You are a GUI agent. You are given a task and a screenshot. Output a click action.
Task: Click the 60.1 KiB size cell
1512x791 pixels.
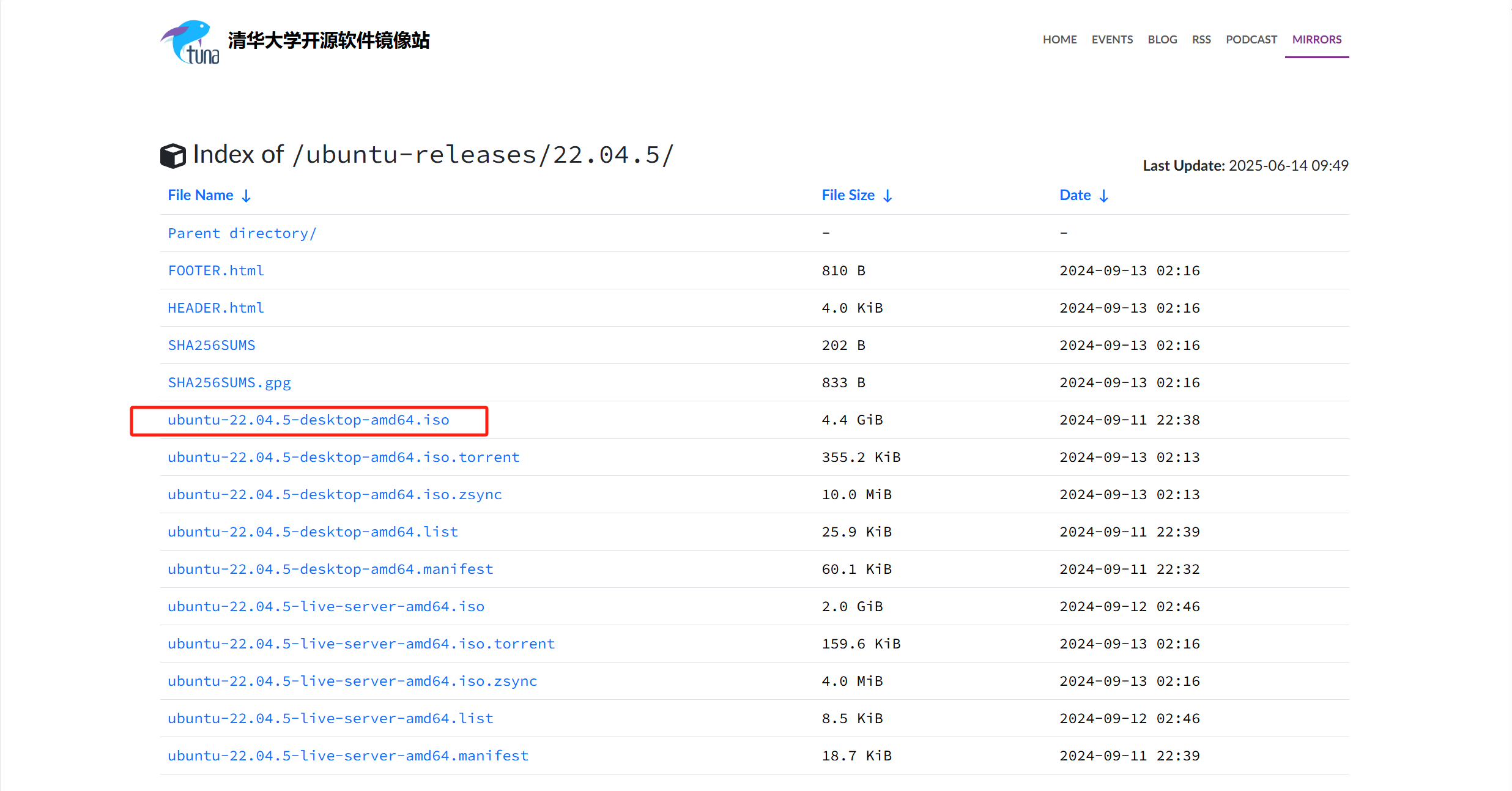tap(857, 569)
